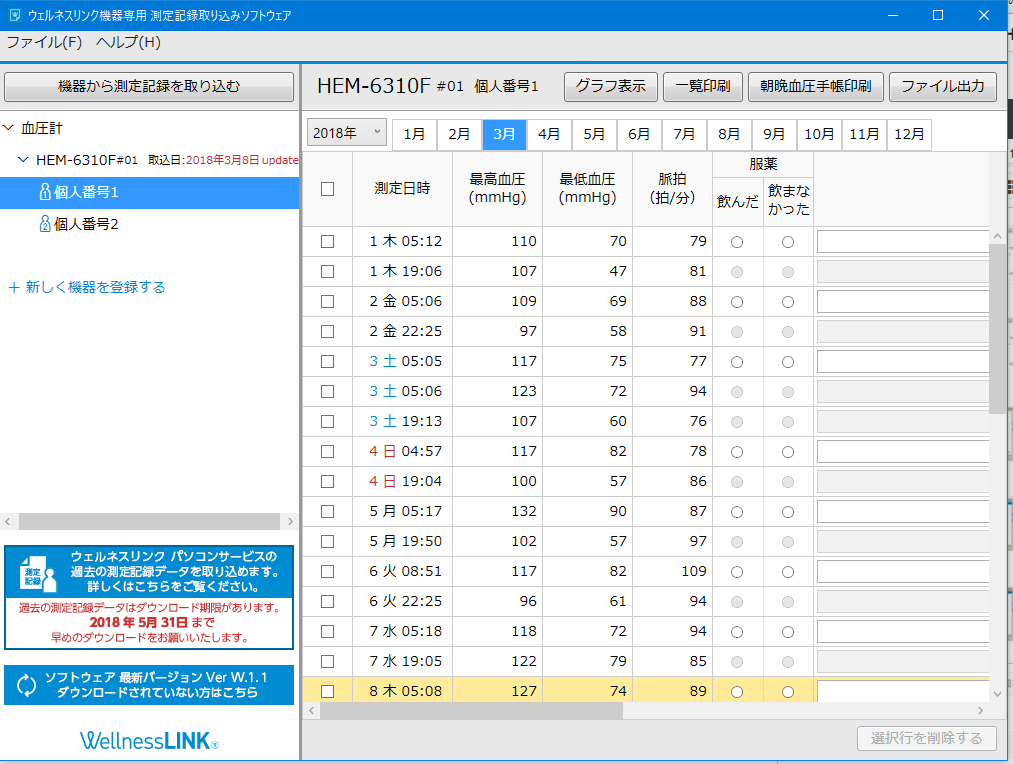Check the row 2 金 22:25 checkbox
The image size is (1013, 764).
tap(328, 331)
